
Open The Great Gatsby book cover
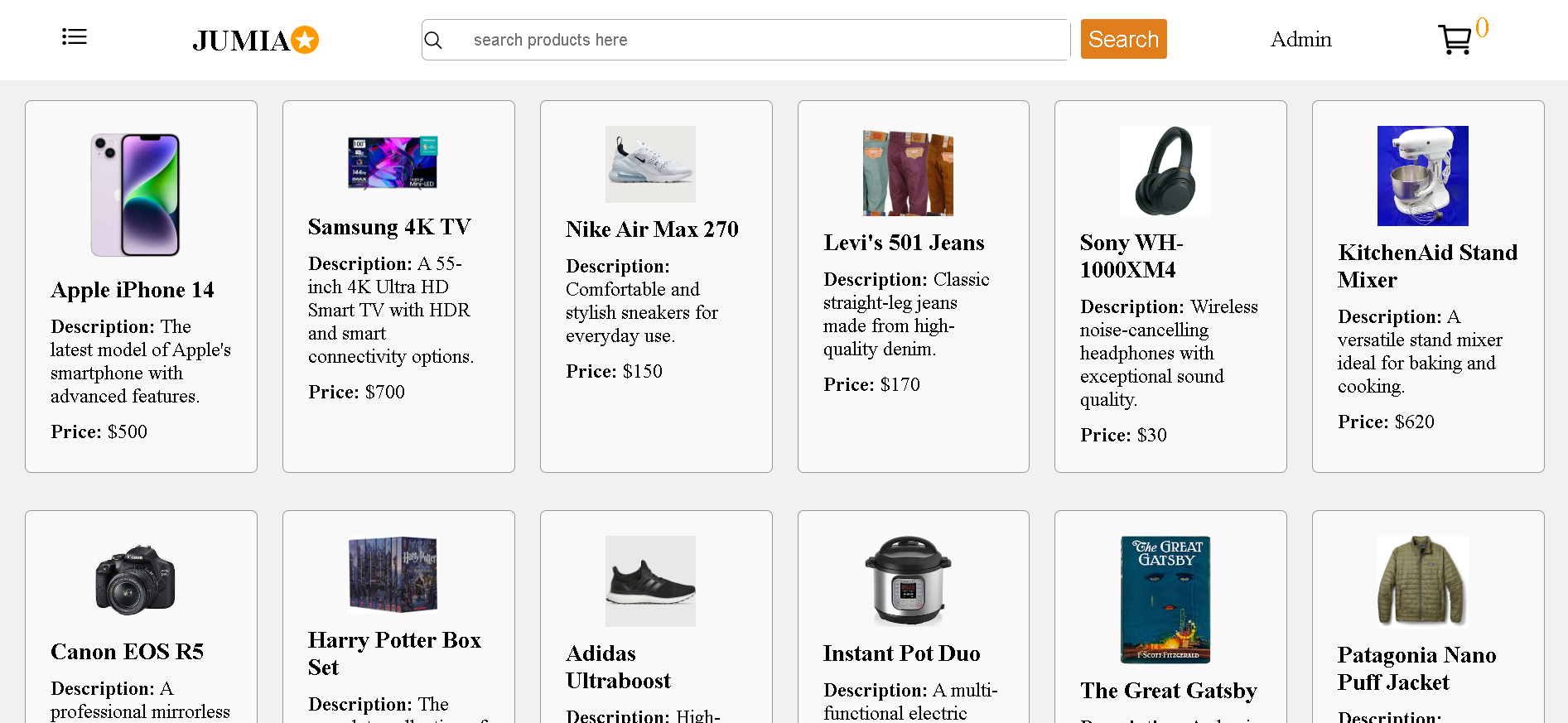[1165, 599]
